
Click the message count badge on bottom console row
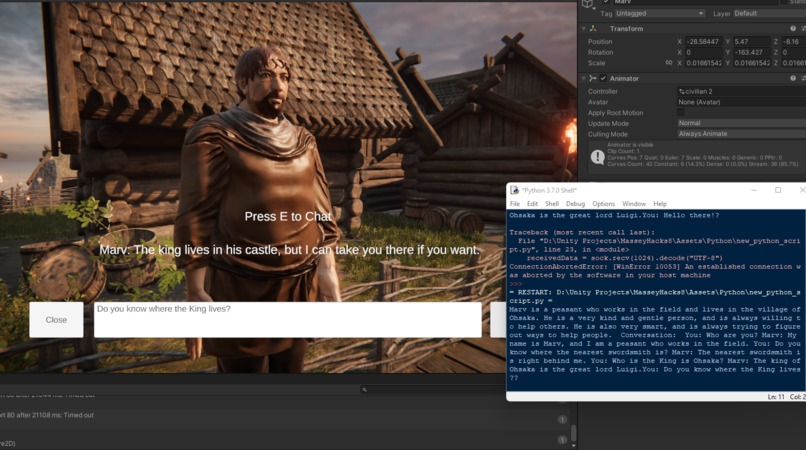tap(562, 440)
